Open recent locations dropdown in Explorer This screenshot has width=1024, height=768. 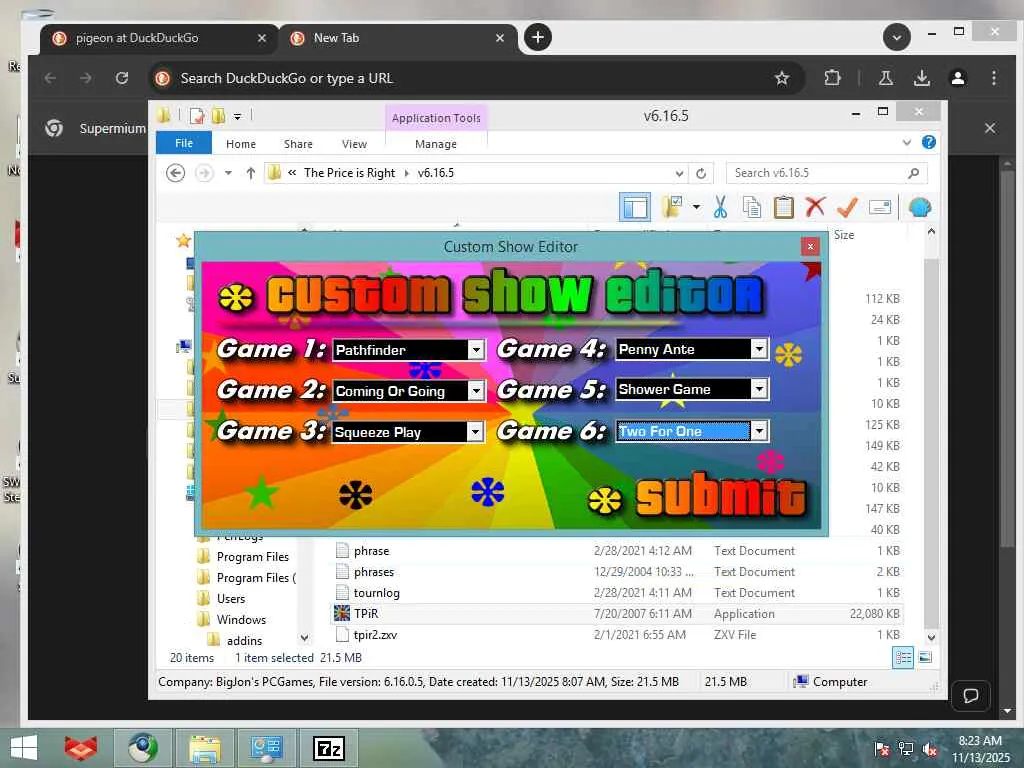coord(228,173)
